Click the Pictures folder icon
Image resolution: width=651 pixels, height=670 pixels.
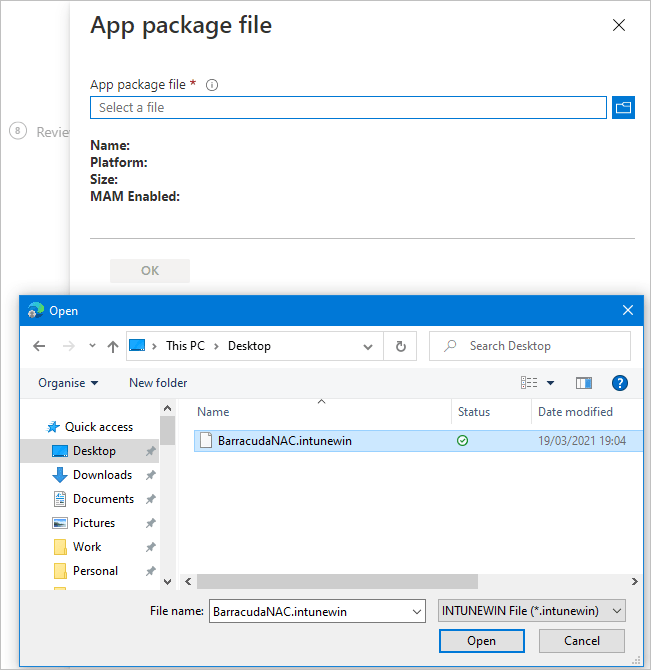[x=60, y=523]
